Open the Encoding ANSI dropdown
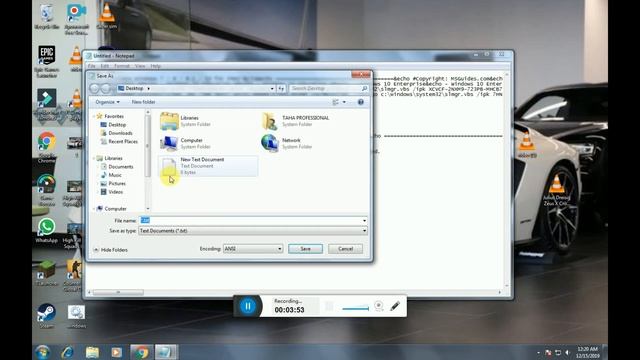The width and height of the screenshot is (640, 360). coord(253,249)
